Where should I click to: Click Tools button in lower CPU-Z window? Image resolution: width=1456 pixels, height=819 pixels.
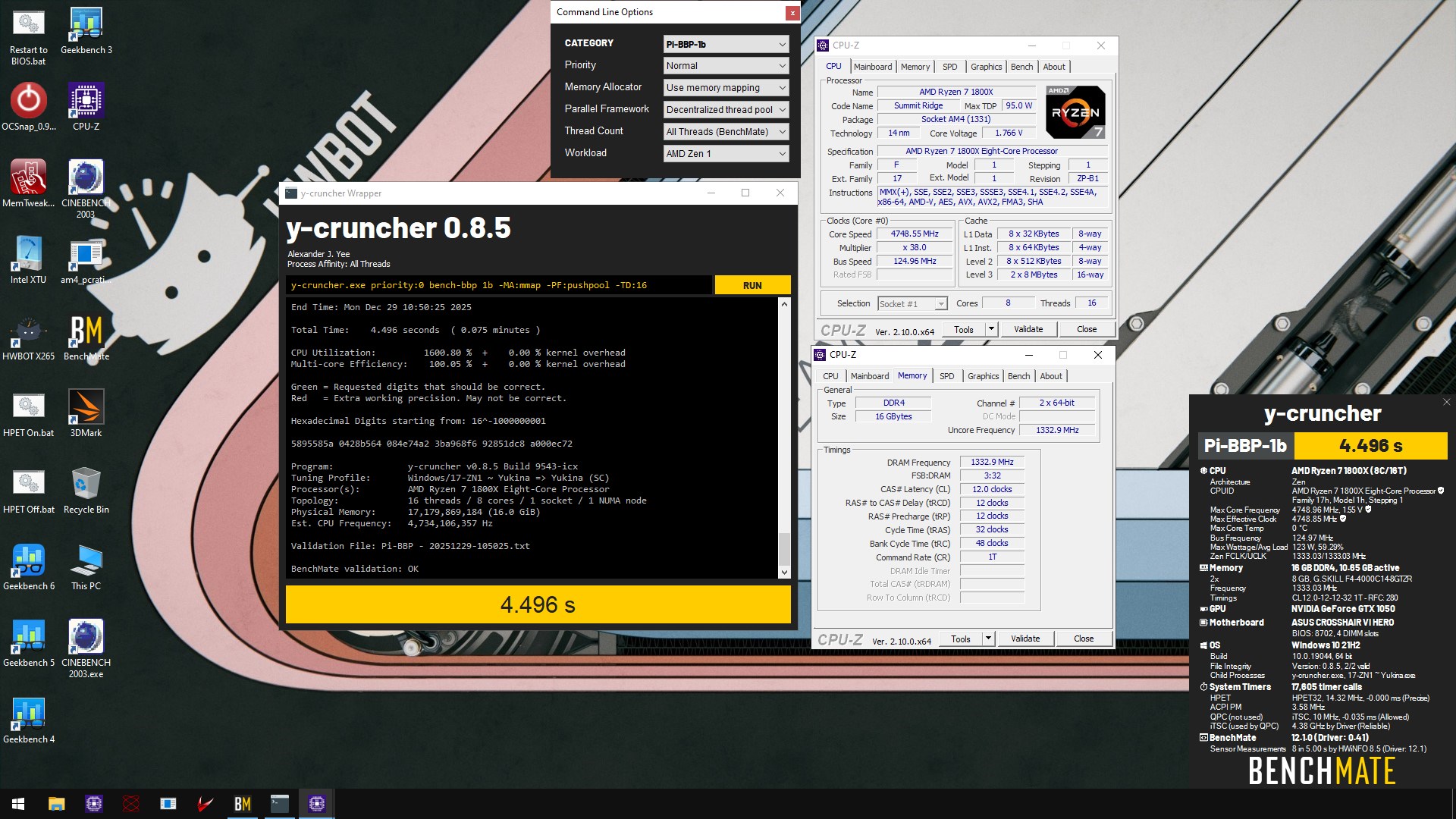pyautogui.click(x=960, y=639)
